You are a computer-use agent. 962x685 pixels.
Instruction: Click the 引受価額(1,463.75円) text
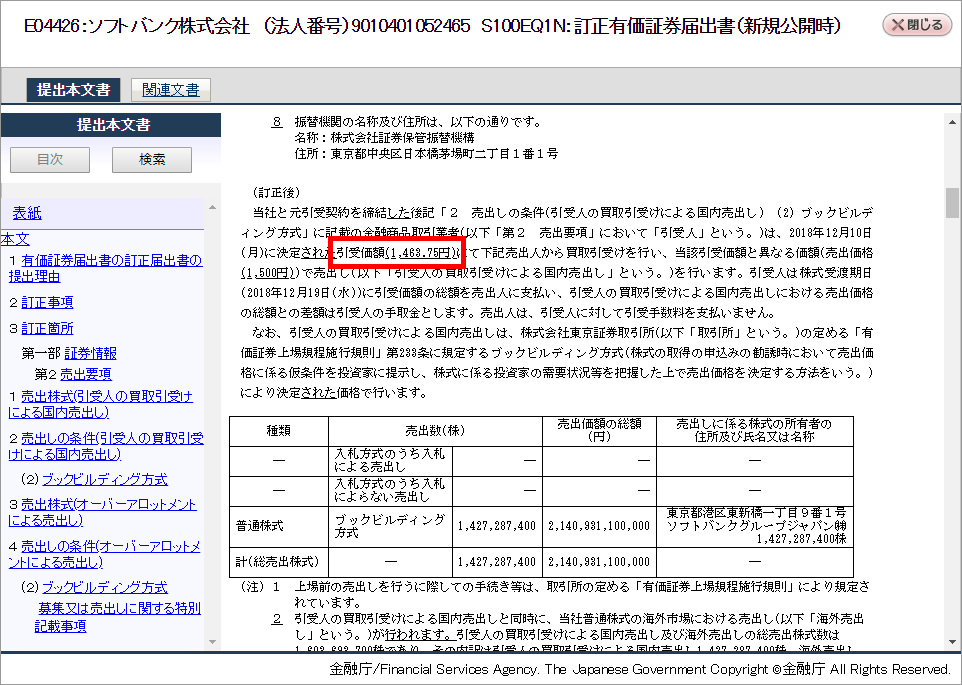tap(396, 253)
